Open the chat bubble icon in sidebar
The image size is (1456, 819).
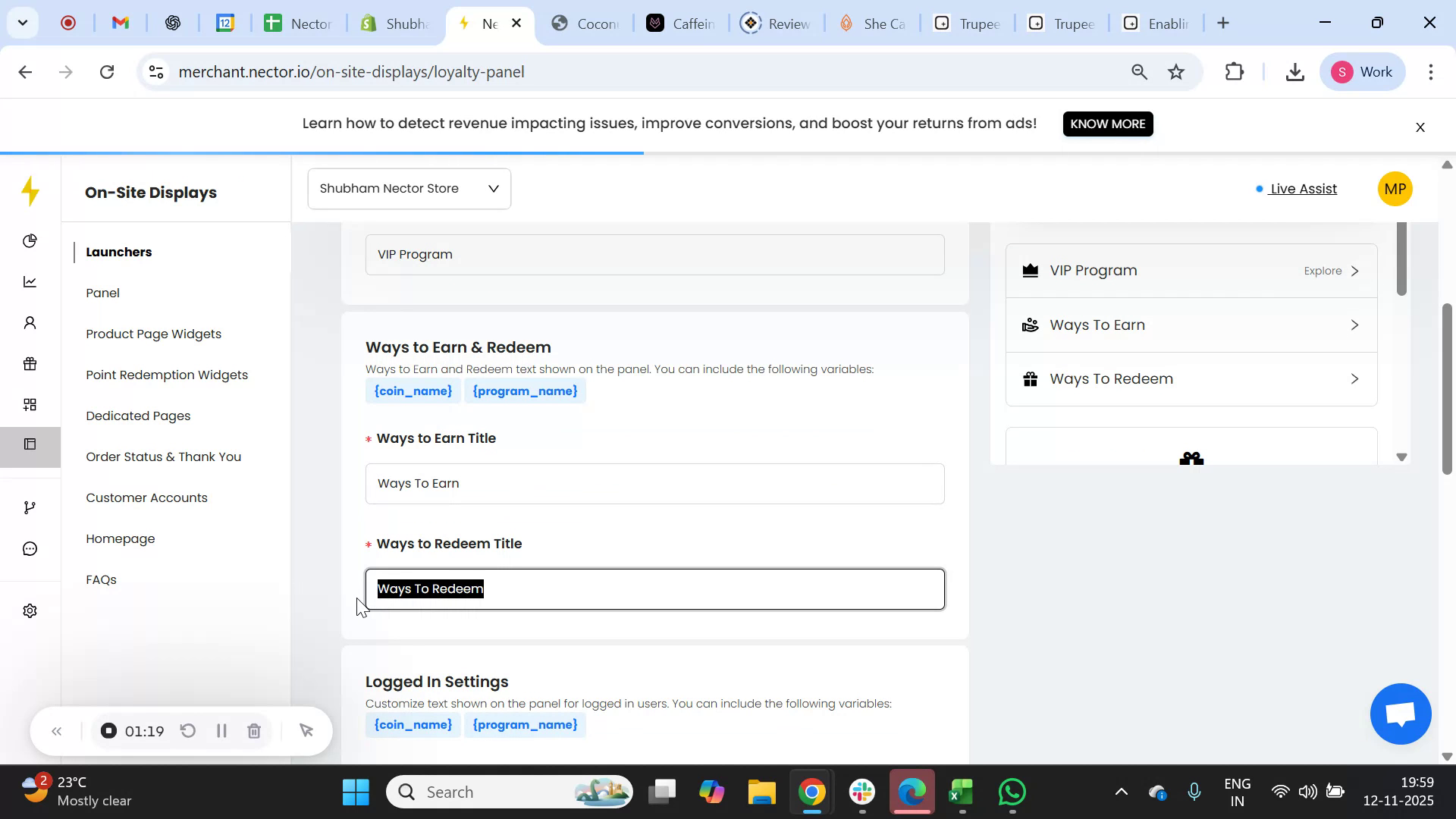pyautogui.click(x=30, y=548)
